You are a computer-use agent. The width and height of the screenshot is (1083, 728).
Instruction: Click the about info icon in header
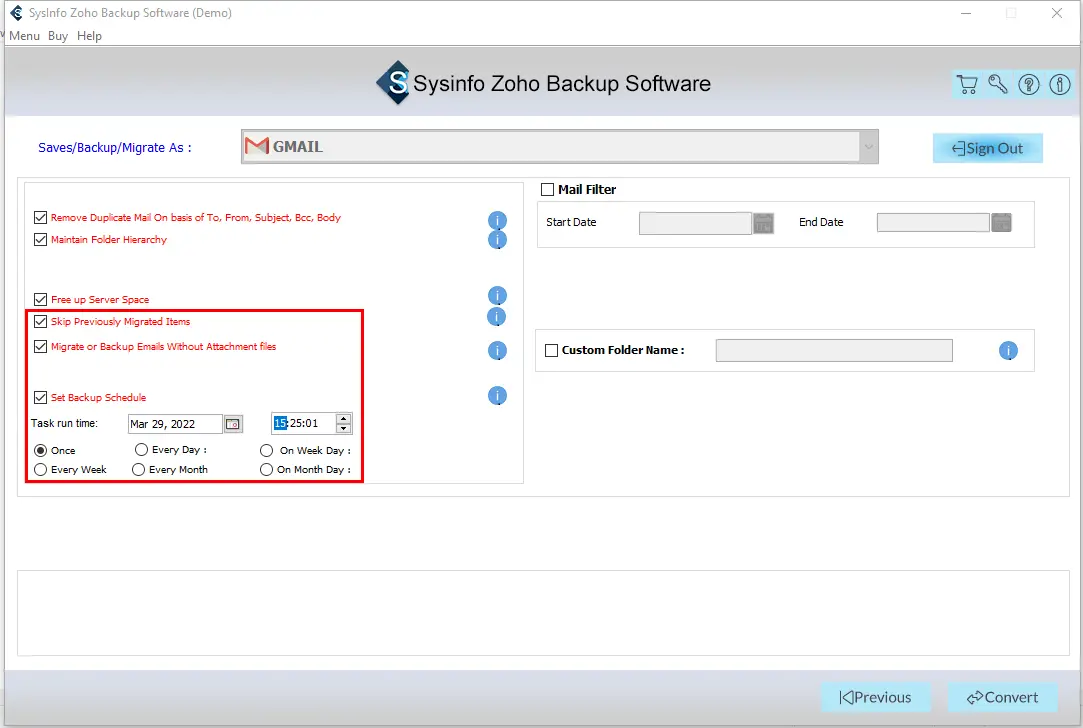coord(1060,84)
